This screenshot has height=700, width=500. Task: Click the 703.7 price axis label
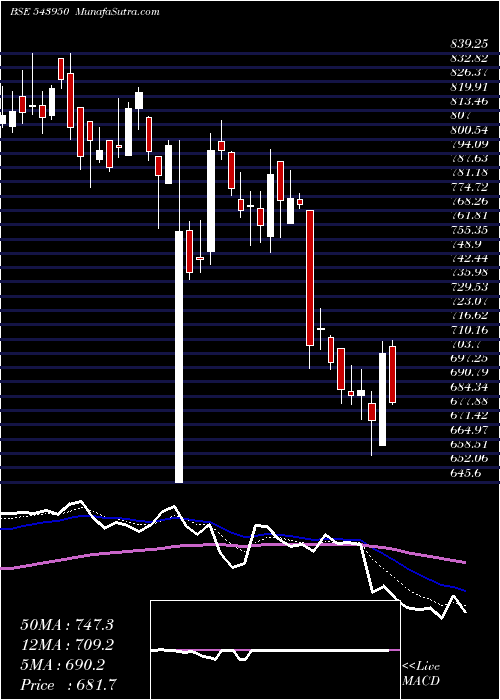465,344
